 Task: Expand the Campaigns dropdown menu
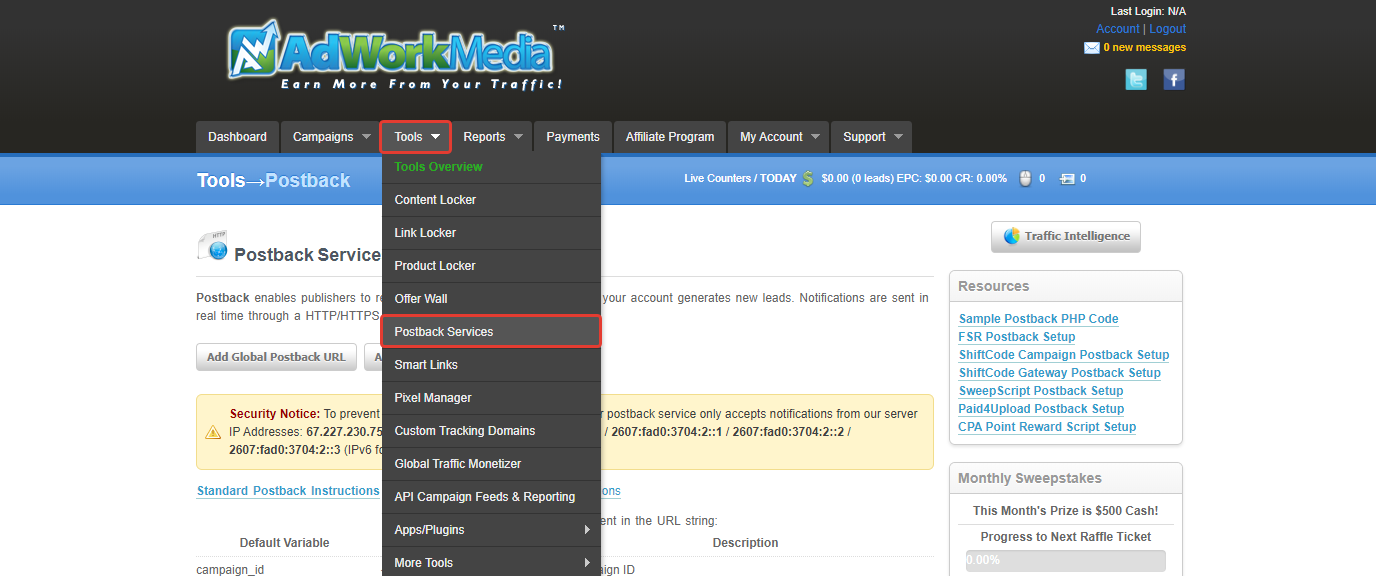(x=330, y=136)
